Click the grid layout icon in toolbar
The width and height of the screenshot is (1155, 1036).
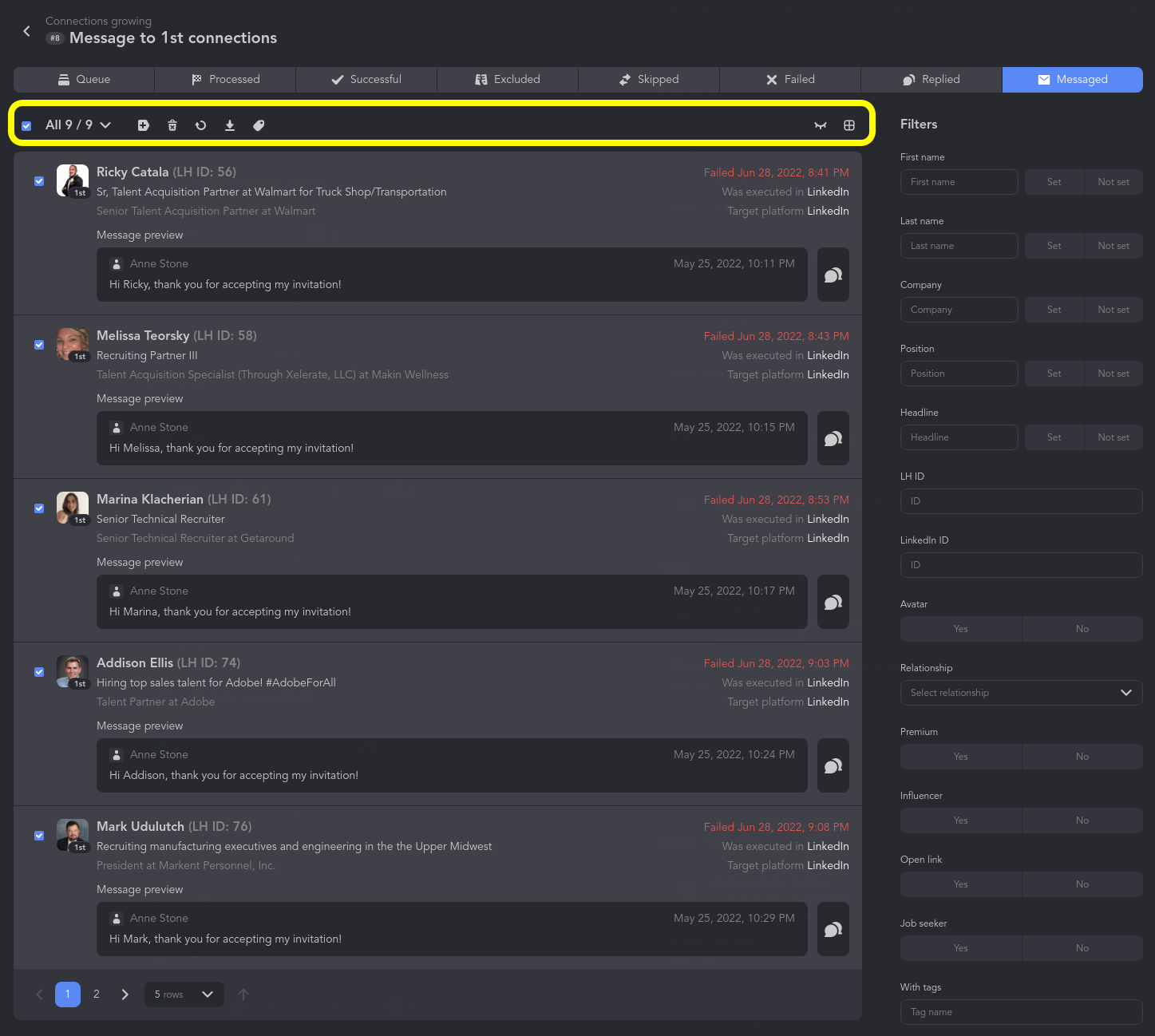849,125
